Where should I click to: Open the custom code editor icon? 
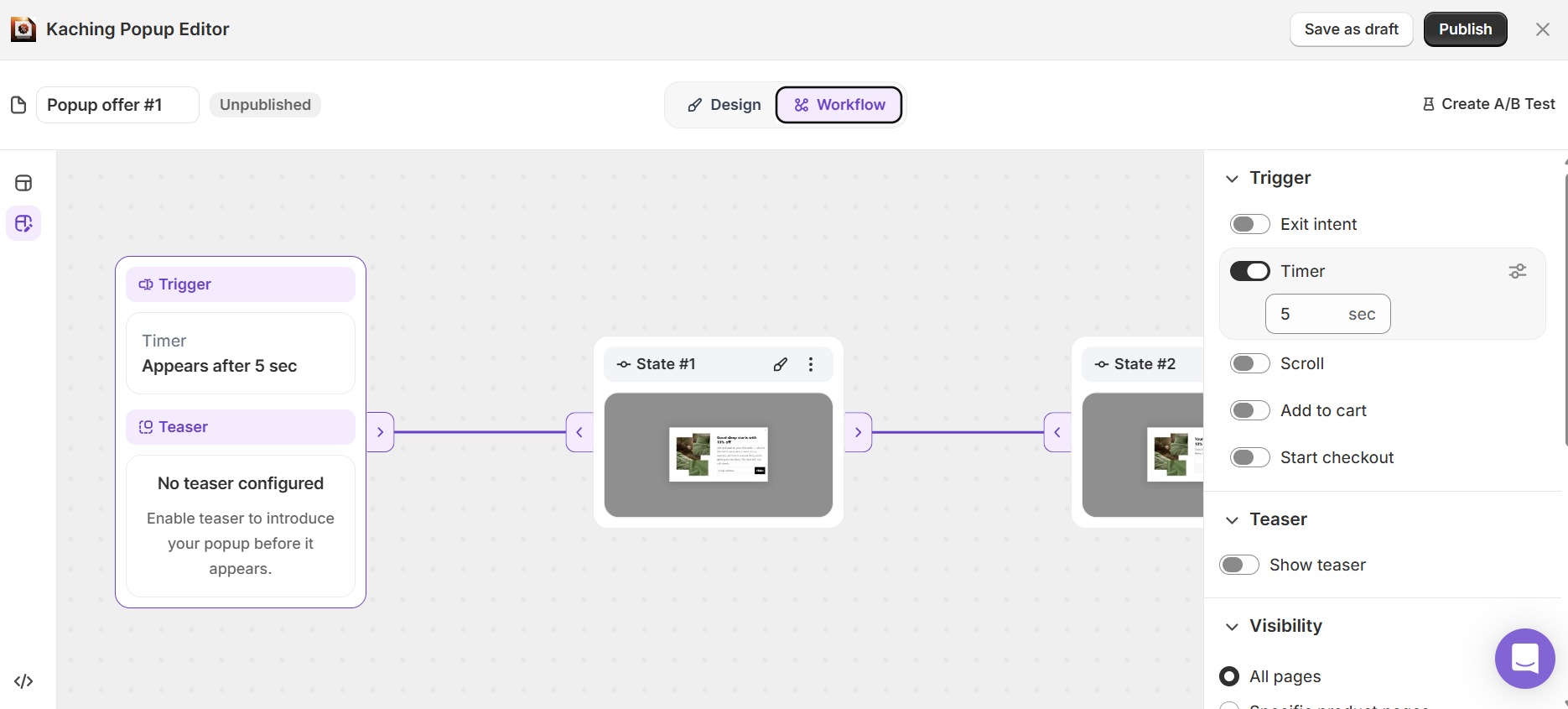point(23,681)
